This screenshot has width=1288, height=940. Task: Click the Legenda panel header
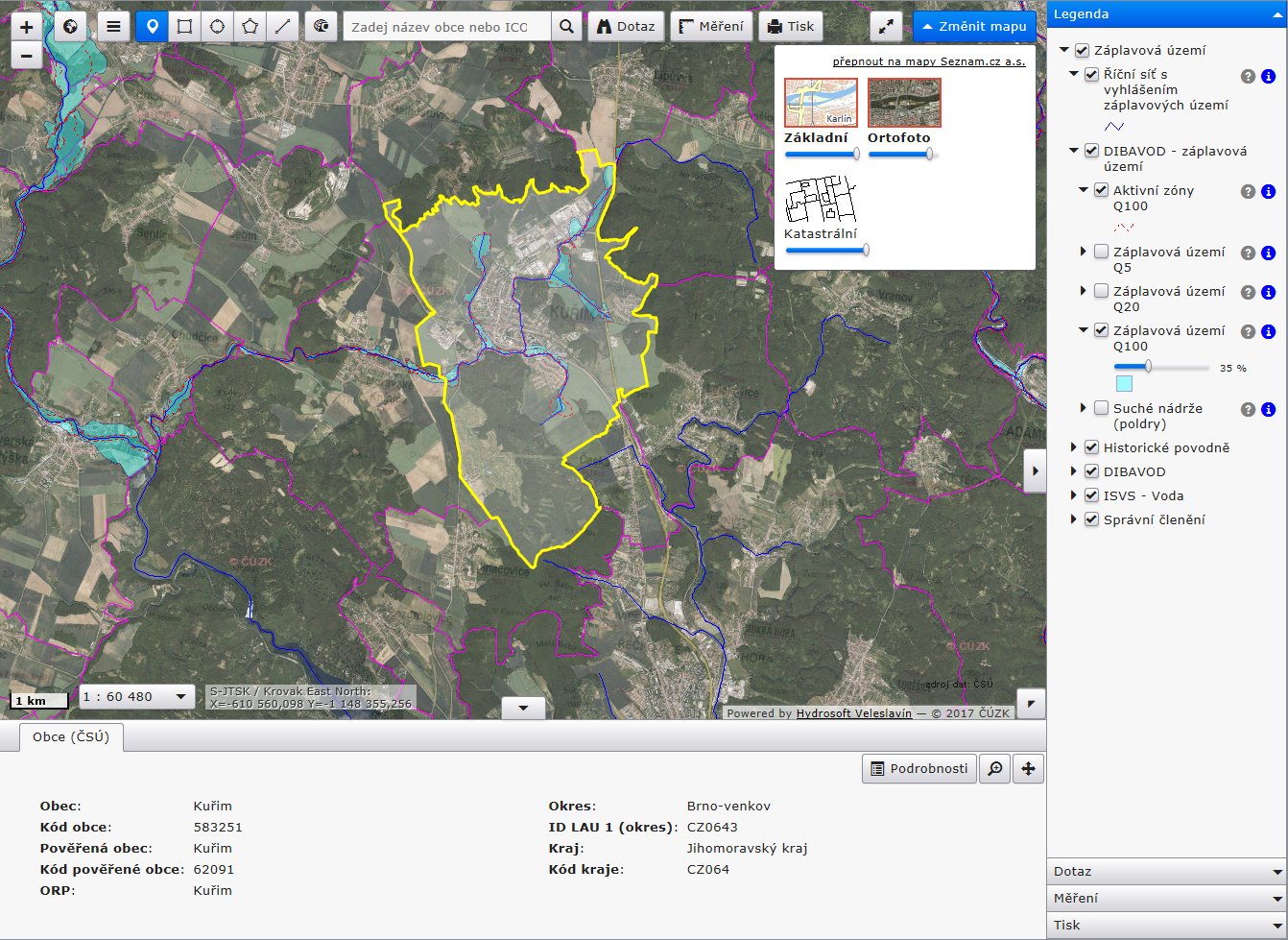[1167, 14]
